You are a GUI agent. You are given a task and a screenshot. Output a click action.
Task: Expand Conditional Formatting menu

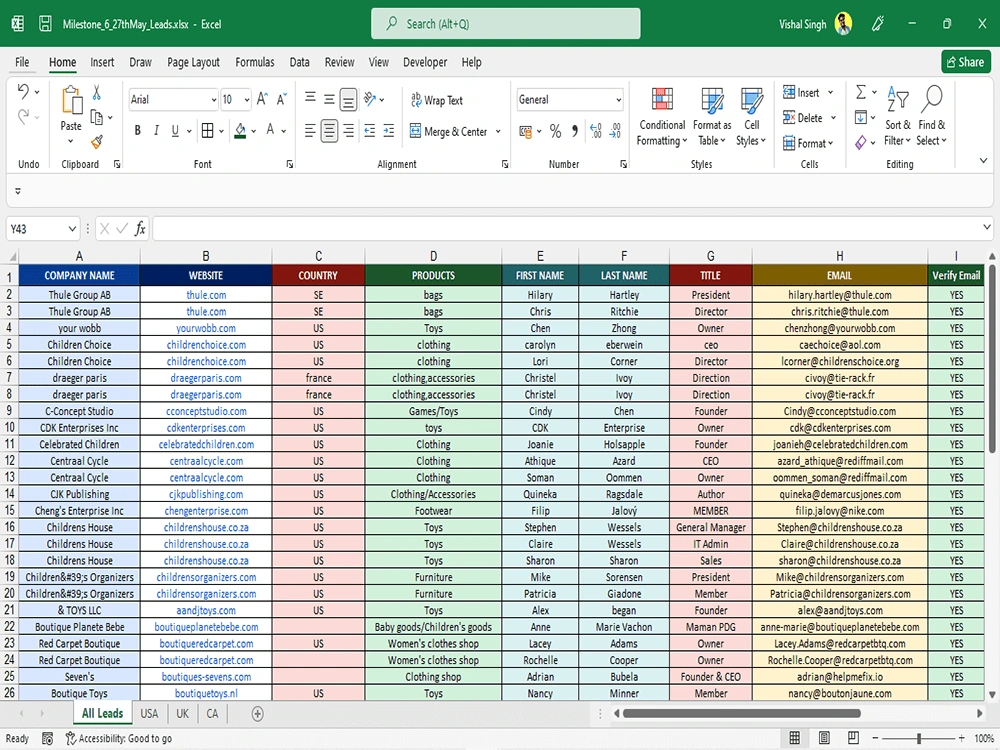662,116
